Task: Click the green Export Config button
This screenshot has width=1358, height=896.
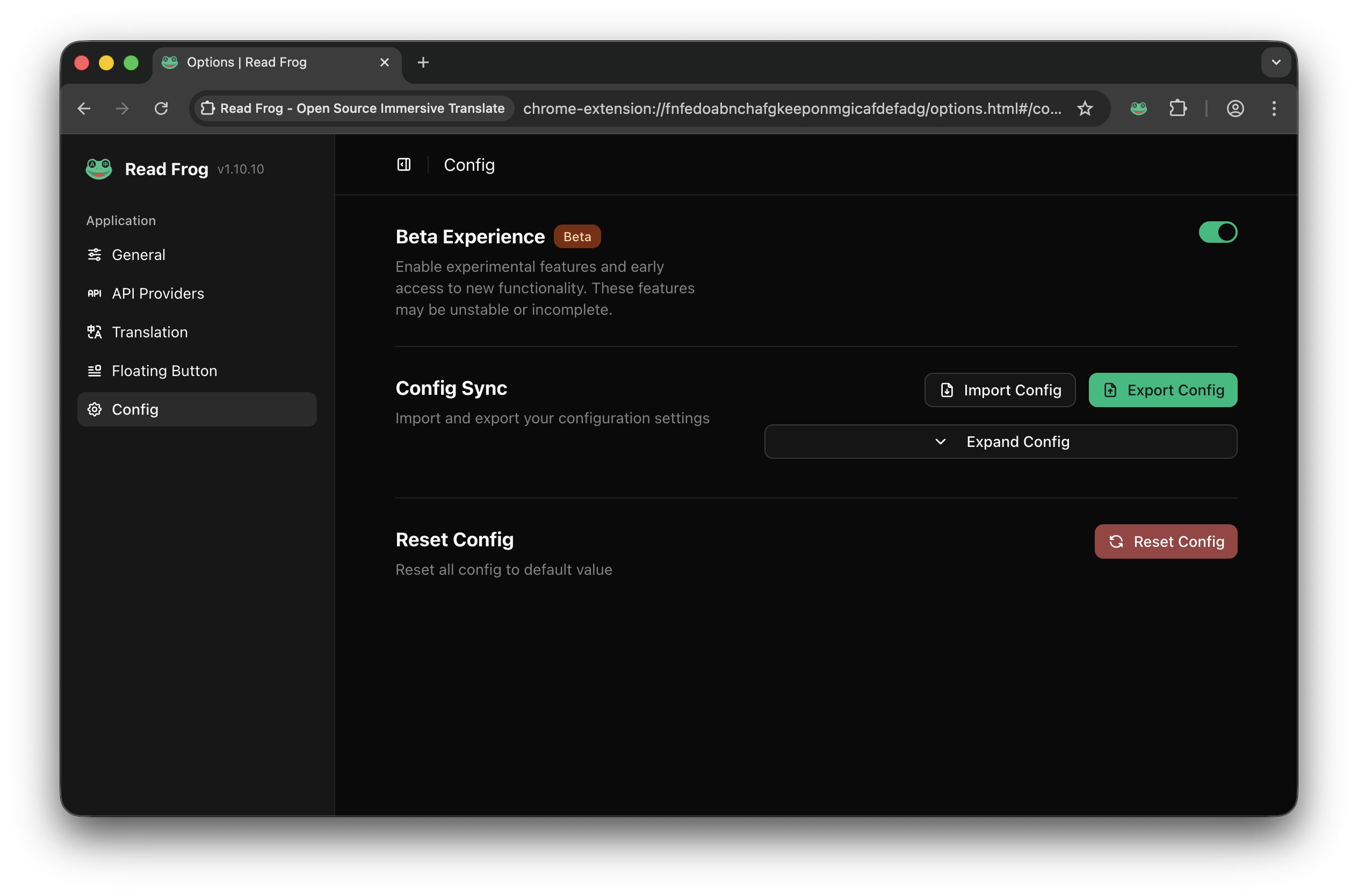Action: tap(1162, 391)
